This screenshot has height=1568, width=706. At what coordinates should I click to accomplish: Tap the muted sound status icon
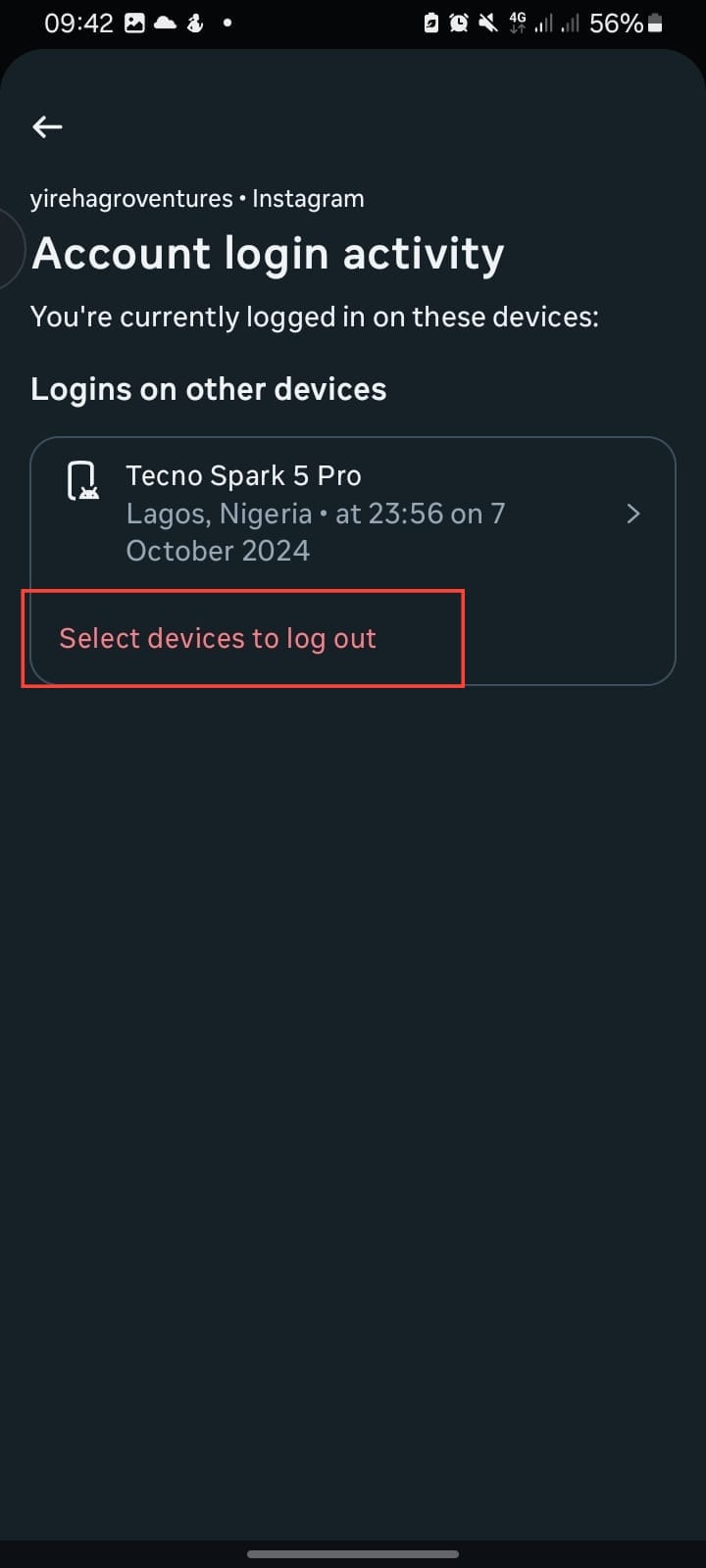coord(487,24)
